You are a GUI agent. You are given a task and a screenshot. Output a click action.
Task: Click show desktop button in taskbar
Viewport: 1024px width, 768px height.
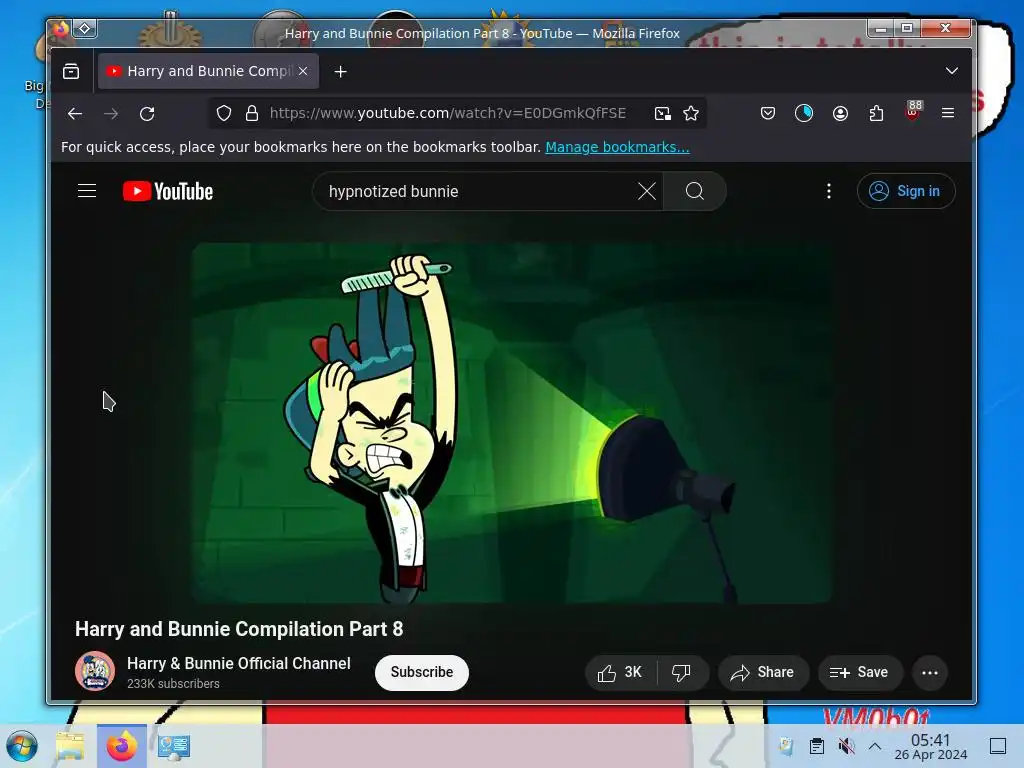point(998,746)
